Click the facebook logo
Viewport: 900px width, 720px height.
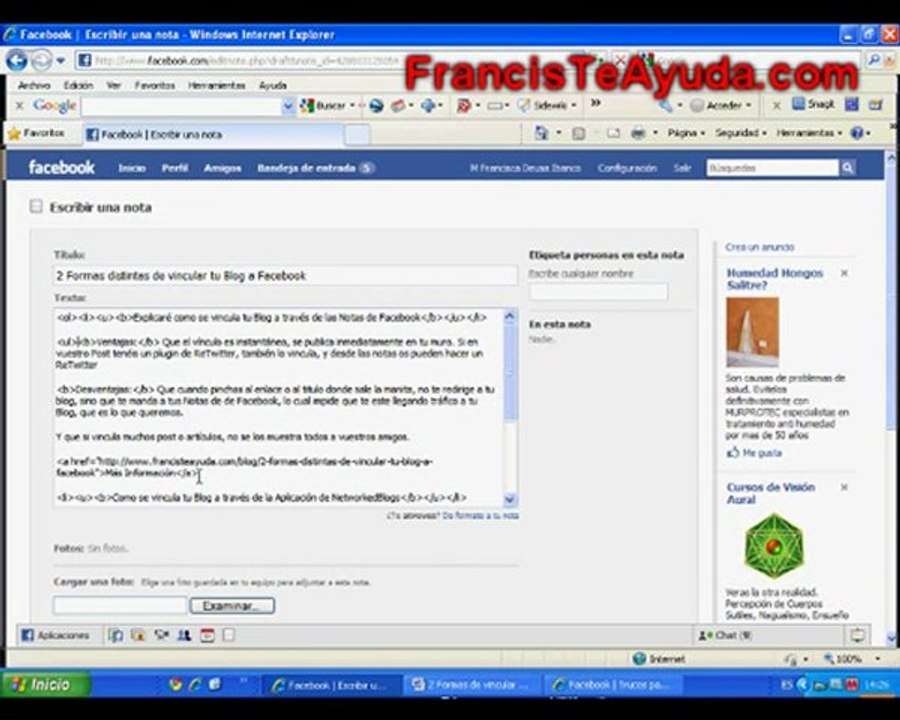coord(61,167)
